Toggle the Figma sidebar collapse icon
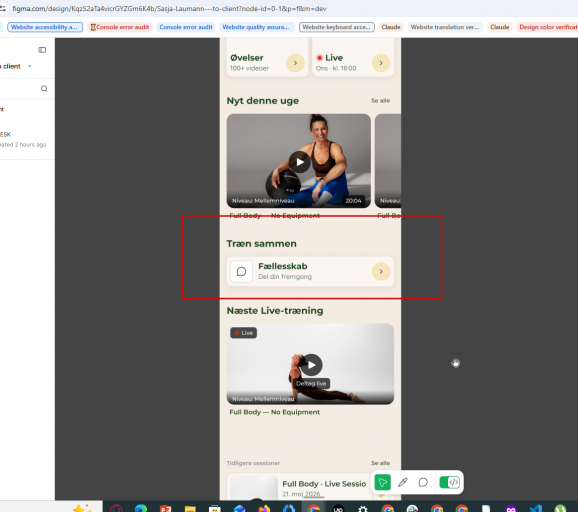Screen dimensions: 578x512 point(42,50)
